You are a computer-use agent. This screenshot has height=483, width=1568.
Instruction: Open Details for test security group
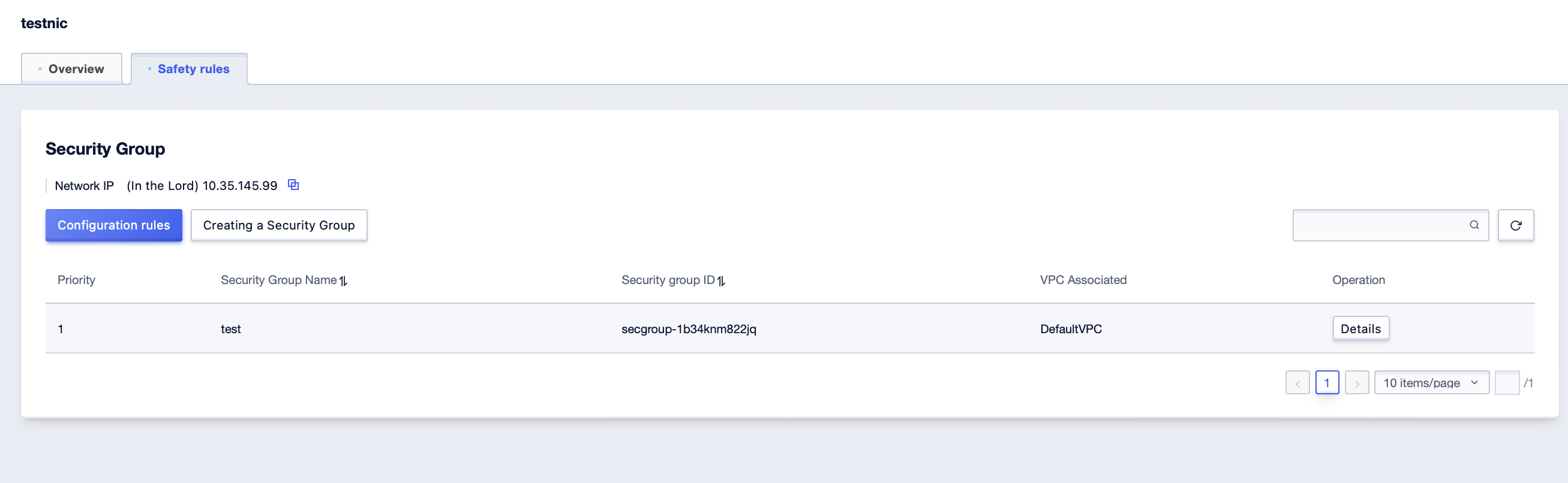(x=1360, y=328)
